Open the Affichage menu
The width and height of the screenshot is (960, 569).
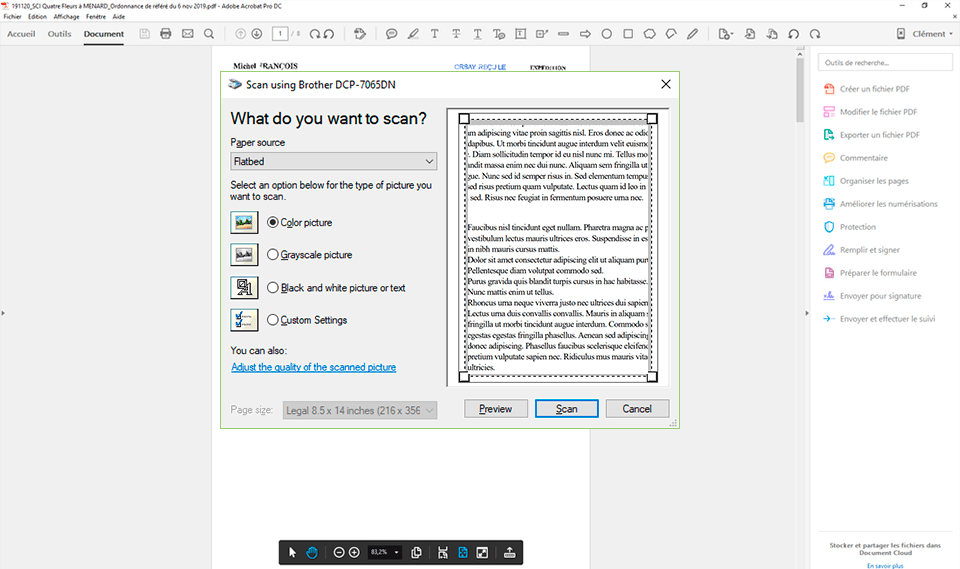66,17
